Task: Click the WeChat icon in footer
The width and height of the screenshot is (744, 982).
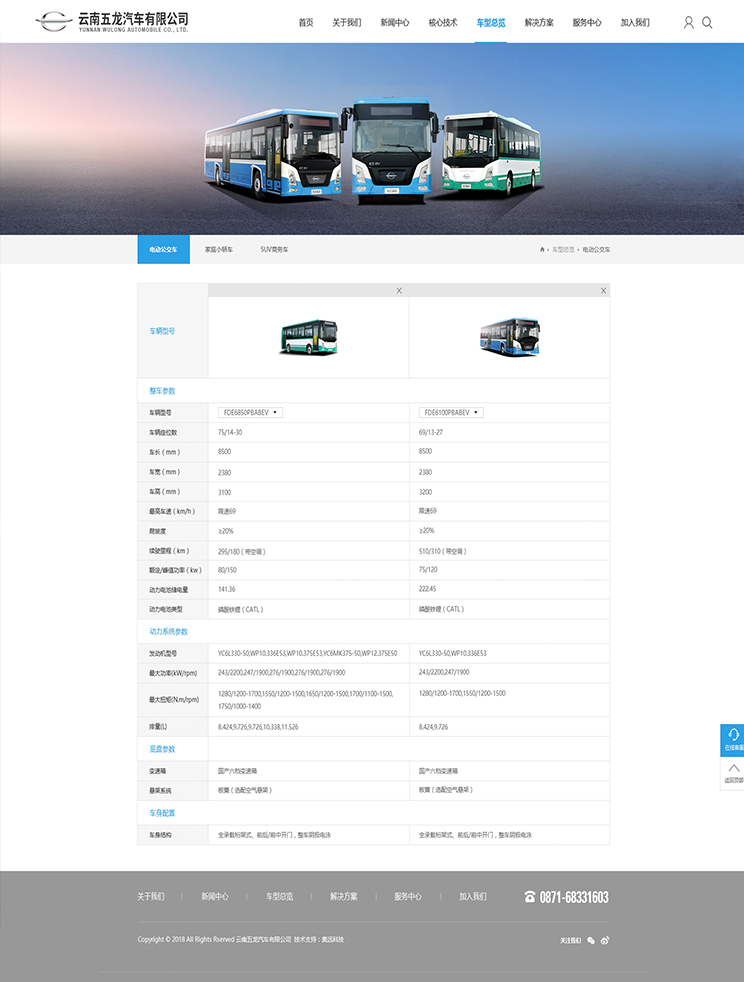Action: 591,940
